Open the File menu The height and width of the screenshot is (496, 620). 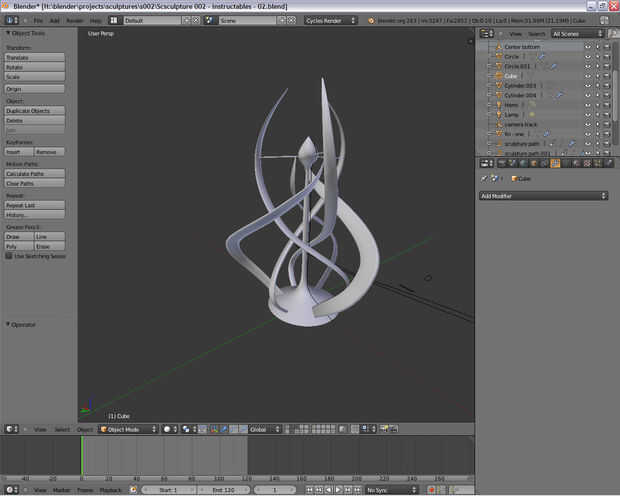(x=38, y=20)
